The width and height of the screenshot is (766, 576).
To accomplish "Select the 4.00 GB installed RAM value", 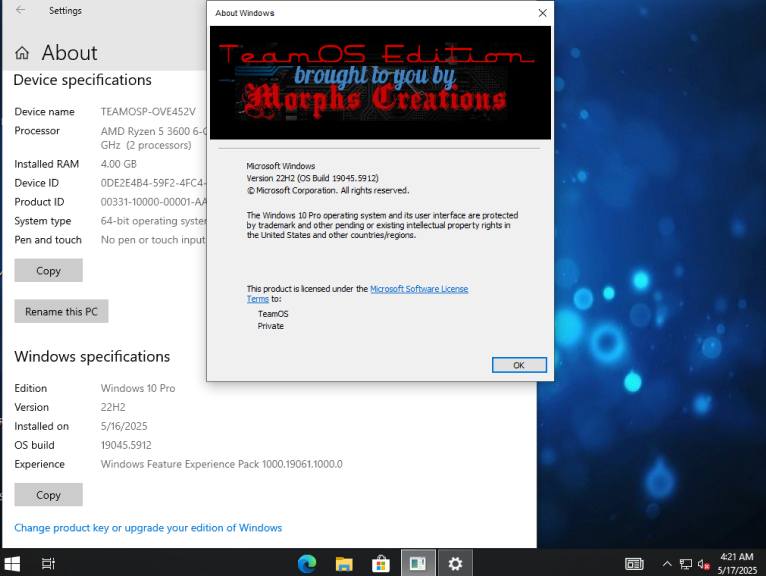I will (119, 164).
